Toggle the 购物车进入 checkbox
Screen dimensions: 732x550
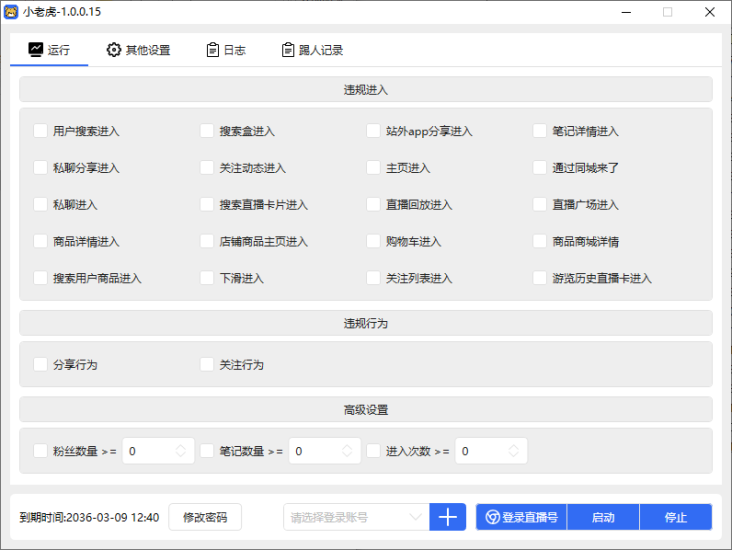[x=373, y=241]
